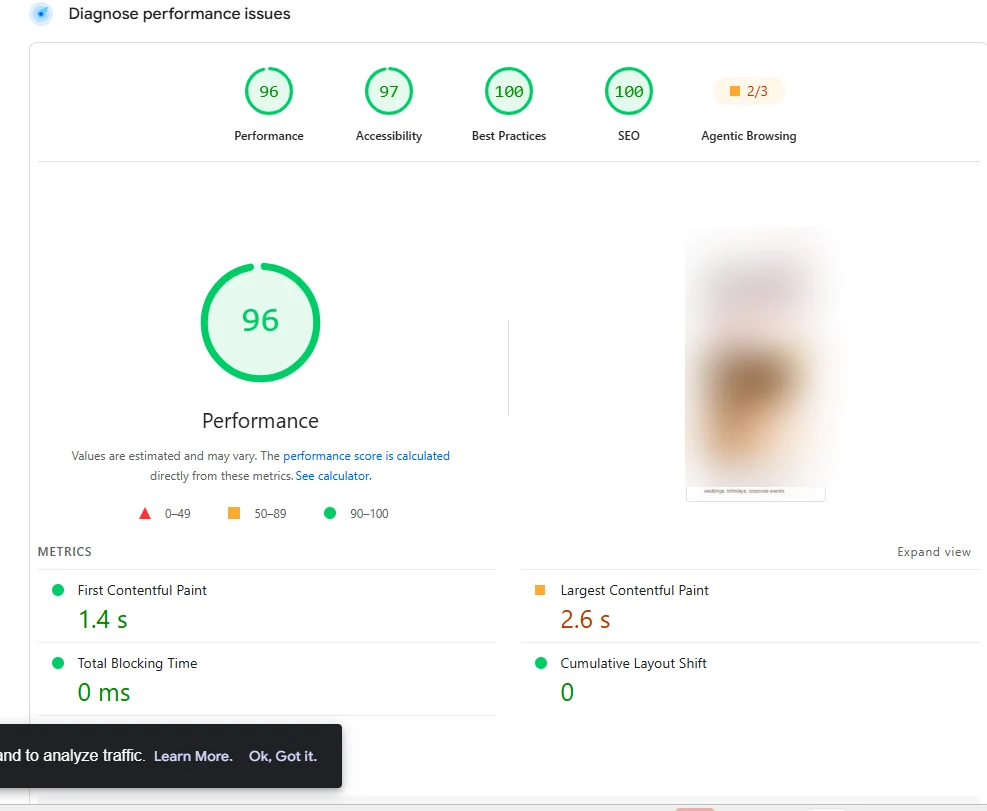This screenshot has height=811, width=987.
Task: Open the Performance 96 score gauge
Action: tap(269, 91)
